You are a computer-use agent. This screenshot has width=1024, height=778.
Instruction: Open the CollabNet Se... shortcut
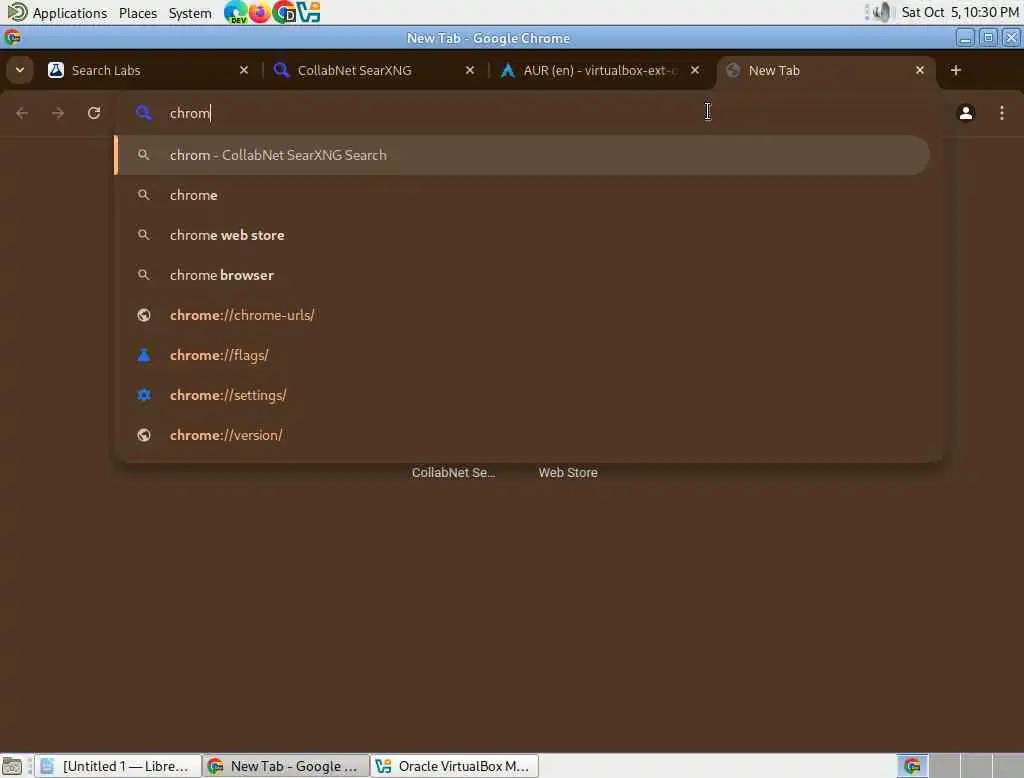[453, 472]
